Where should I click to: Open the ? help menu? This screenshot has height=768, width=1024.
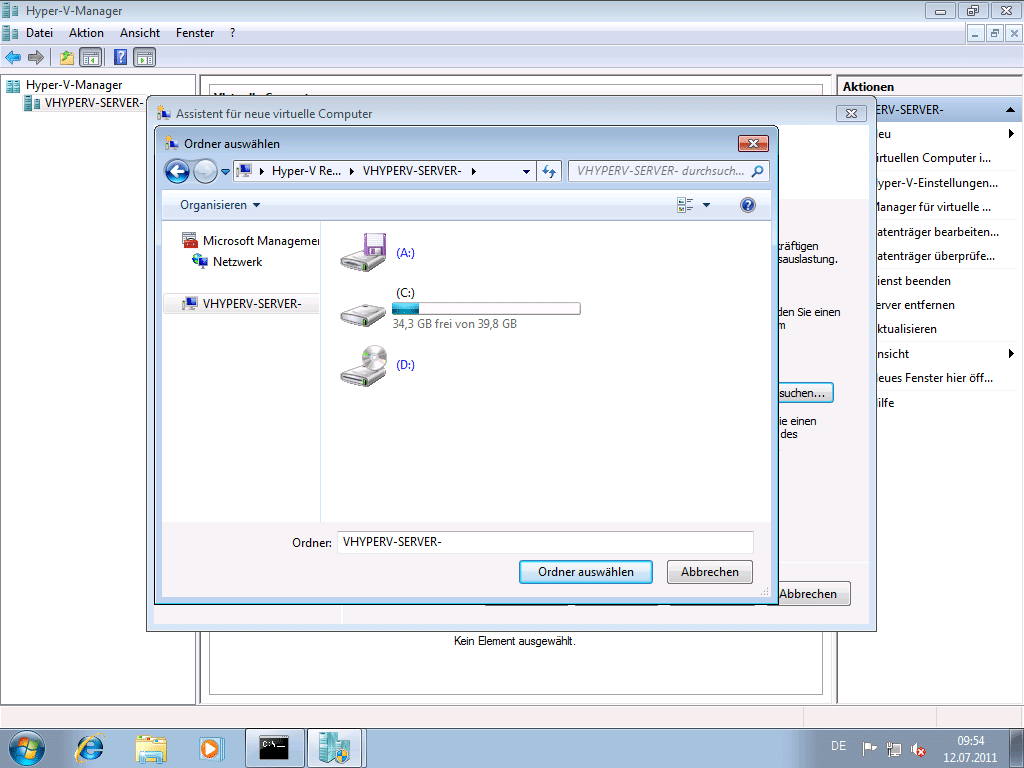[232, 33]
